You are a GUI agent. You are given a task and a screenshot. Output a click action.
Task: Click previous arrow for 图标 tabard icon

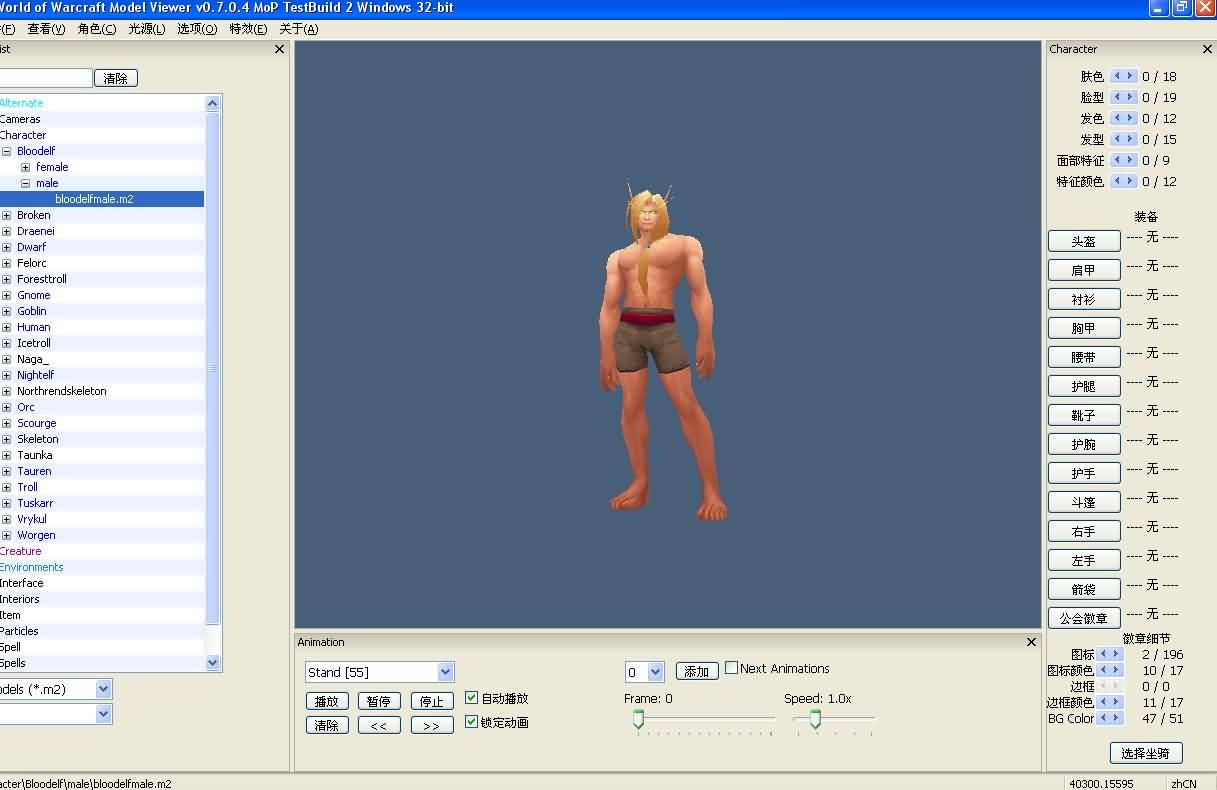(x=1104, y=654)
